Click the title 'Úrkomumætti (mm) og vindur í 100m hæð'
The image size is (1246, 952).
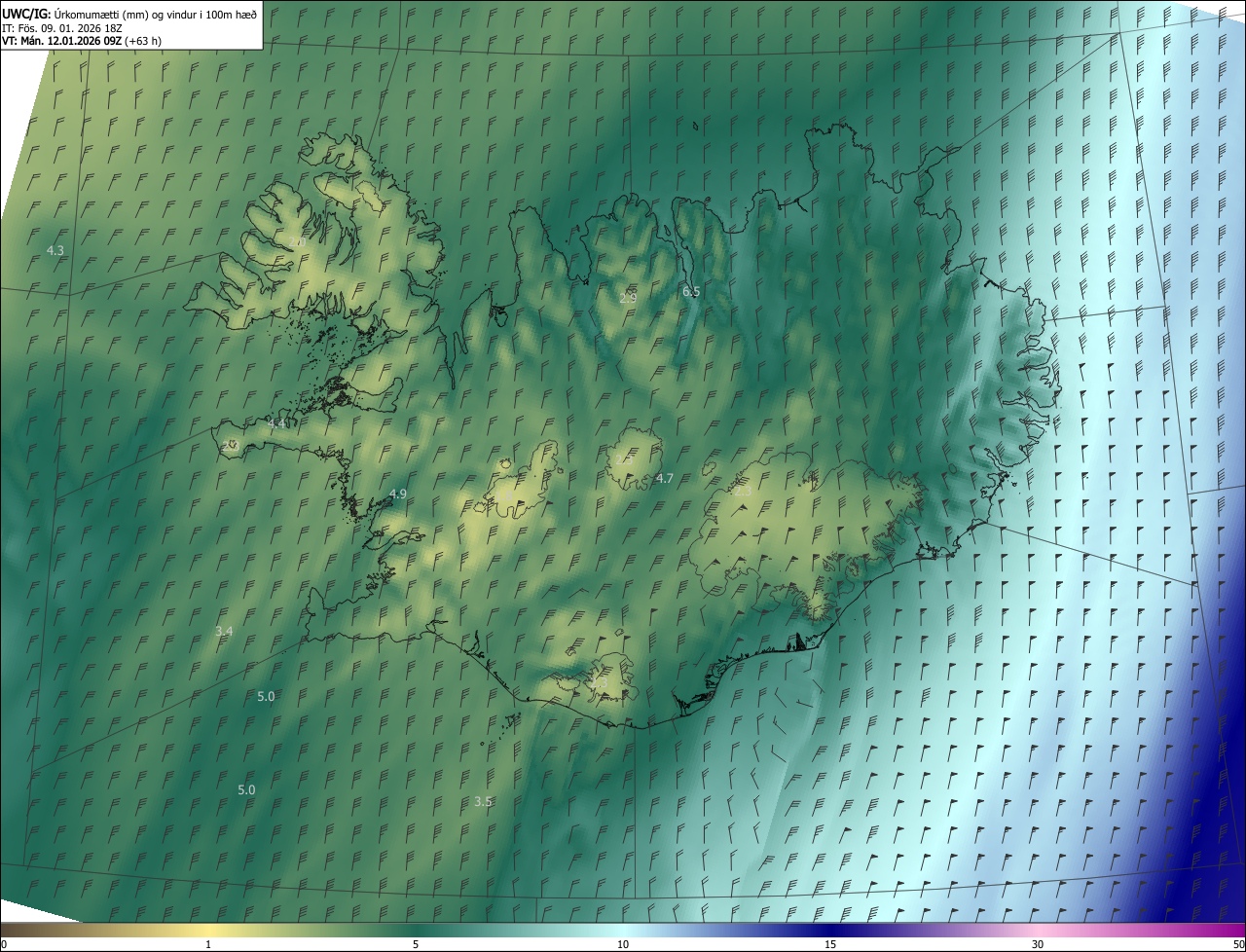157,13
